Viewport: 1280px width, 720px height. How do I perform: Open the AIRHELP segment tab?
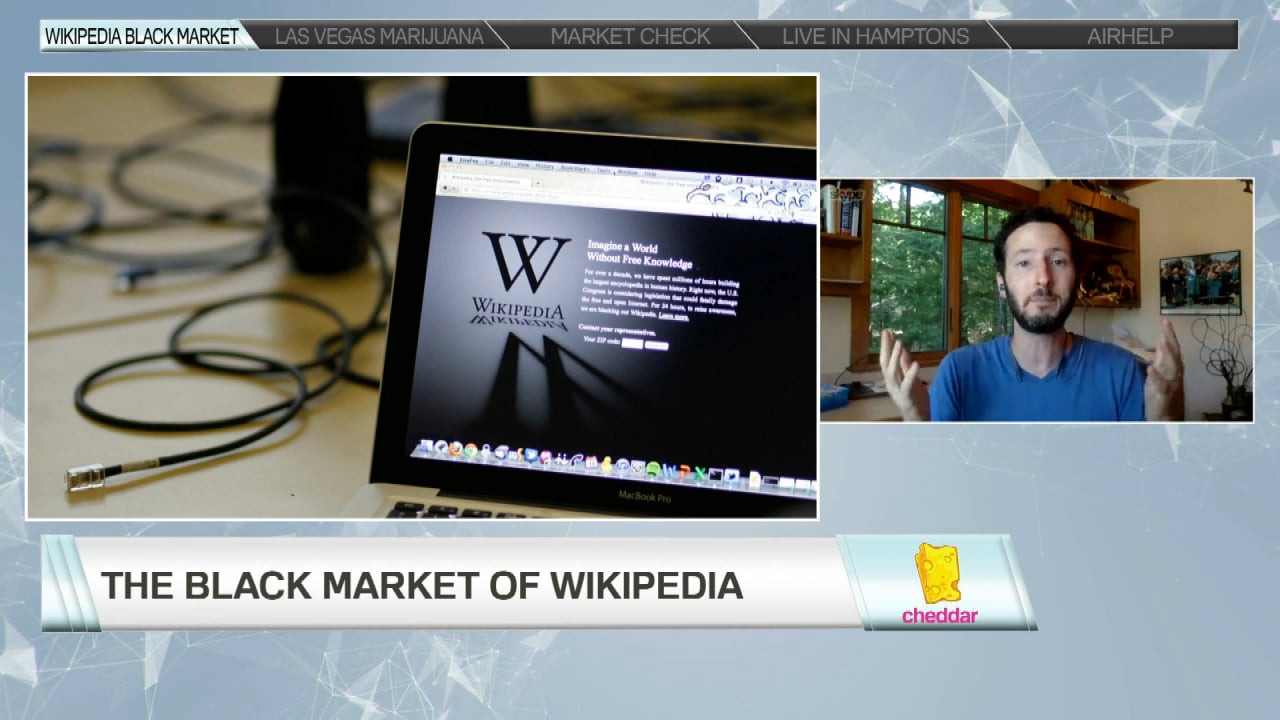pos(1130,36)
